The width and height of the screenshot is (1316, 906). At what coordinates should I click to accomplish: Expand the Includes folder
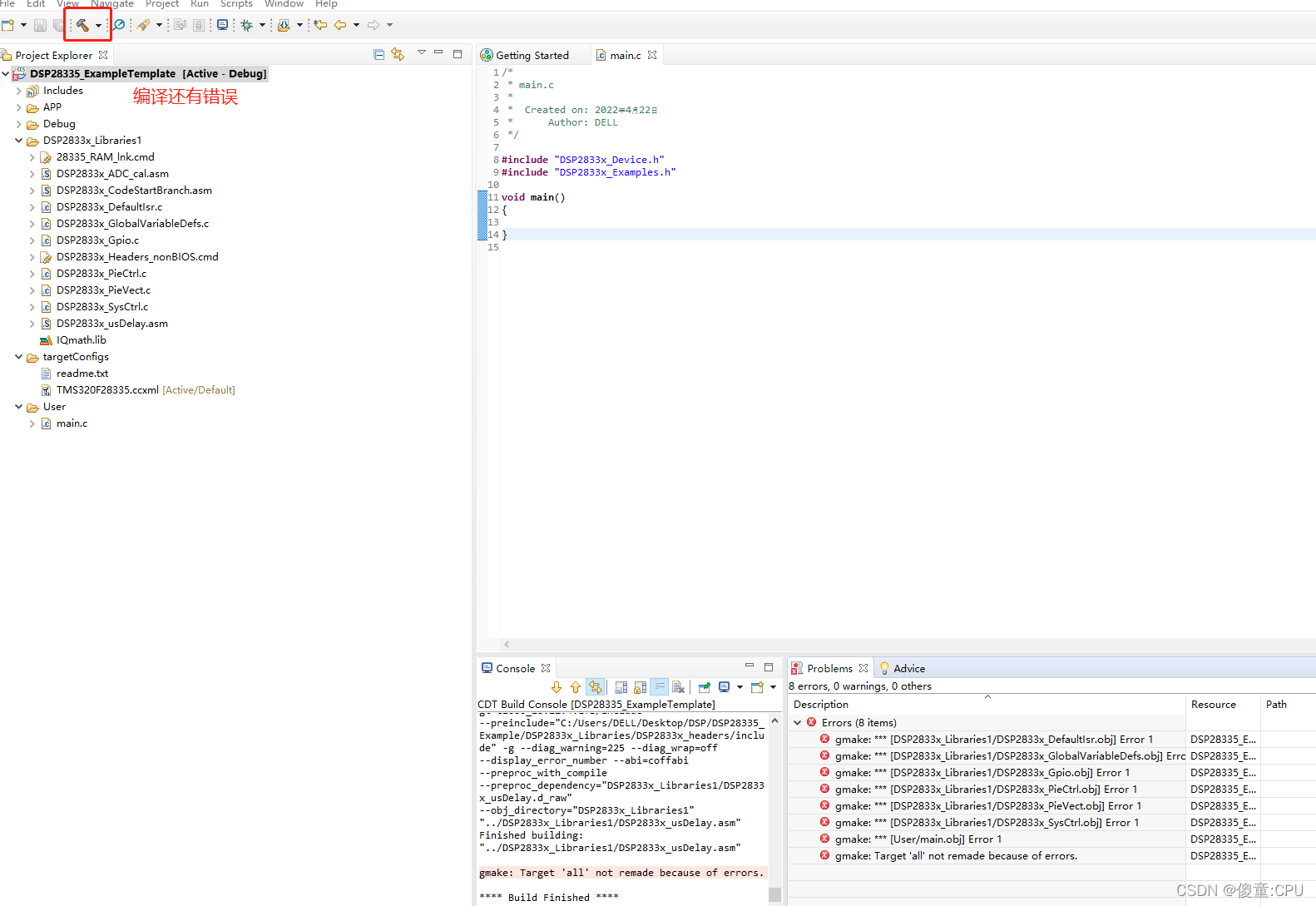[18, 91]
